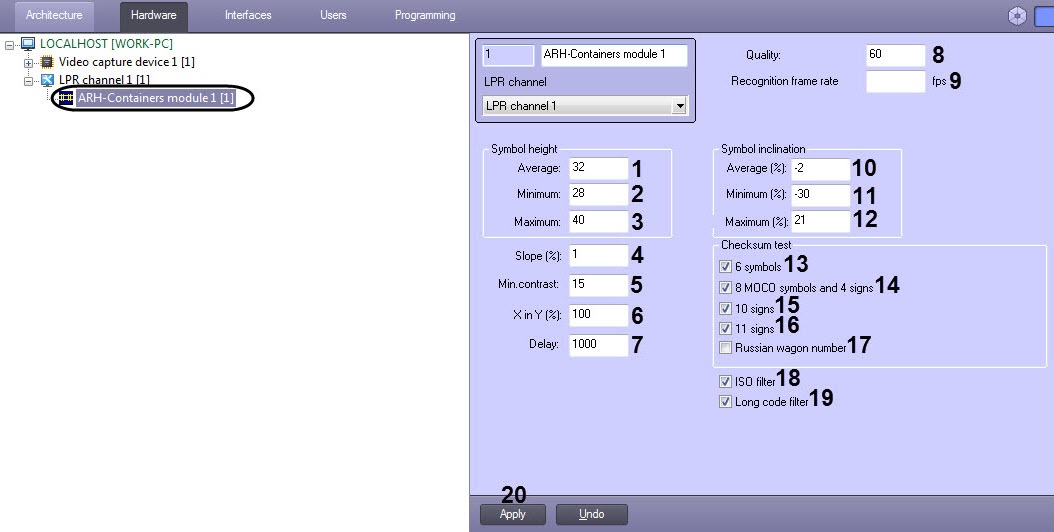
Task: Click Symbol inclination Average (%) field
Action: (x=820, y=168)
